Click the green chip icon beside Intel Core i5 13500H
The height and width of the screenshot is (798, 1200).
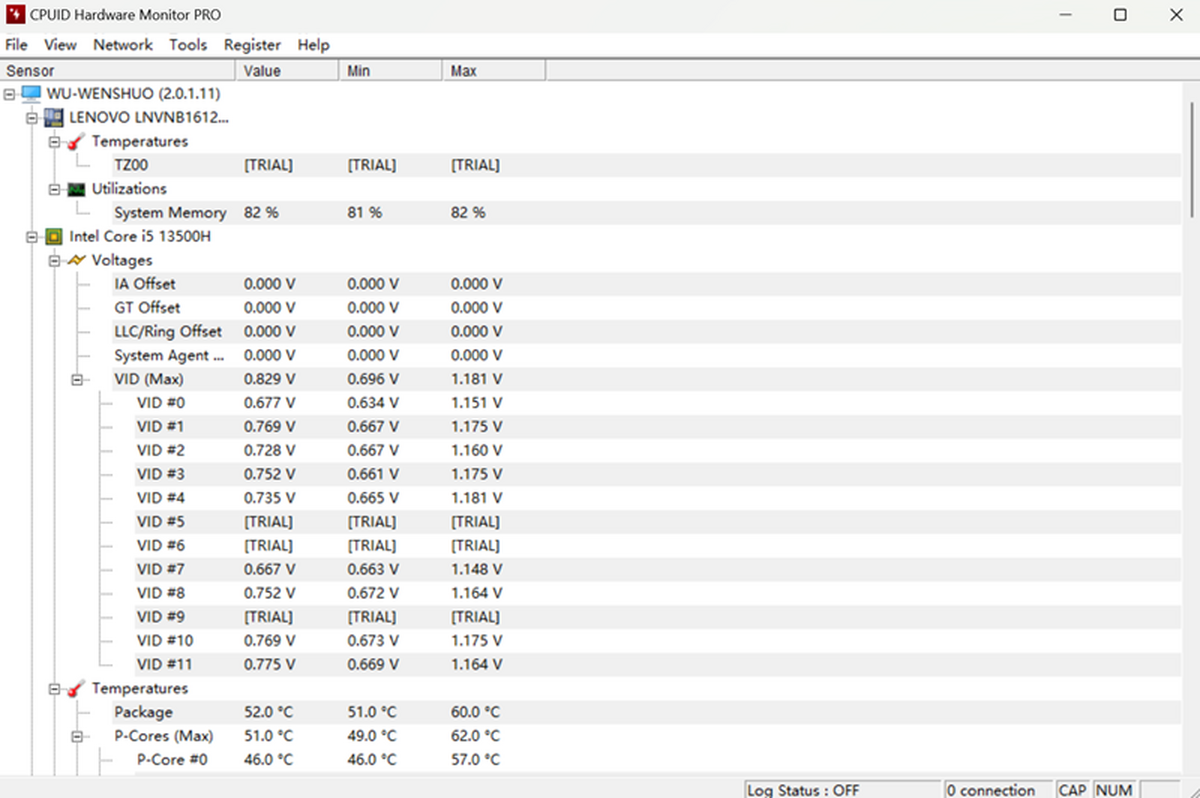tap(53, 237)
